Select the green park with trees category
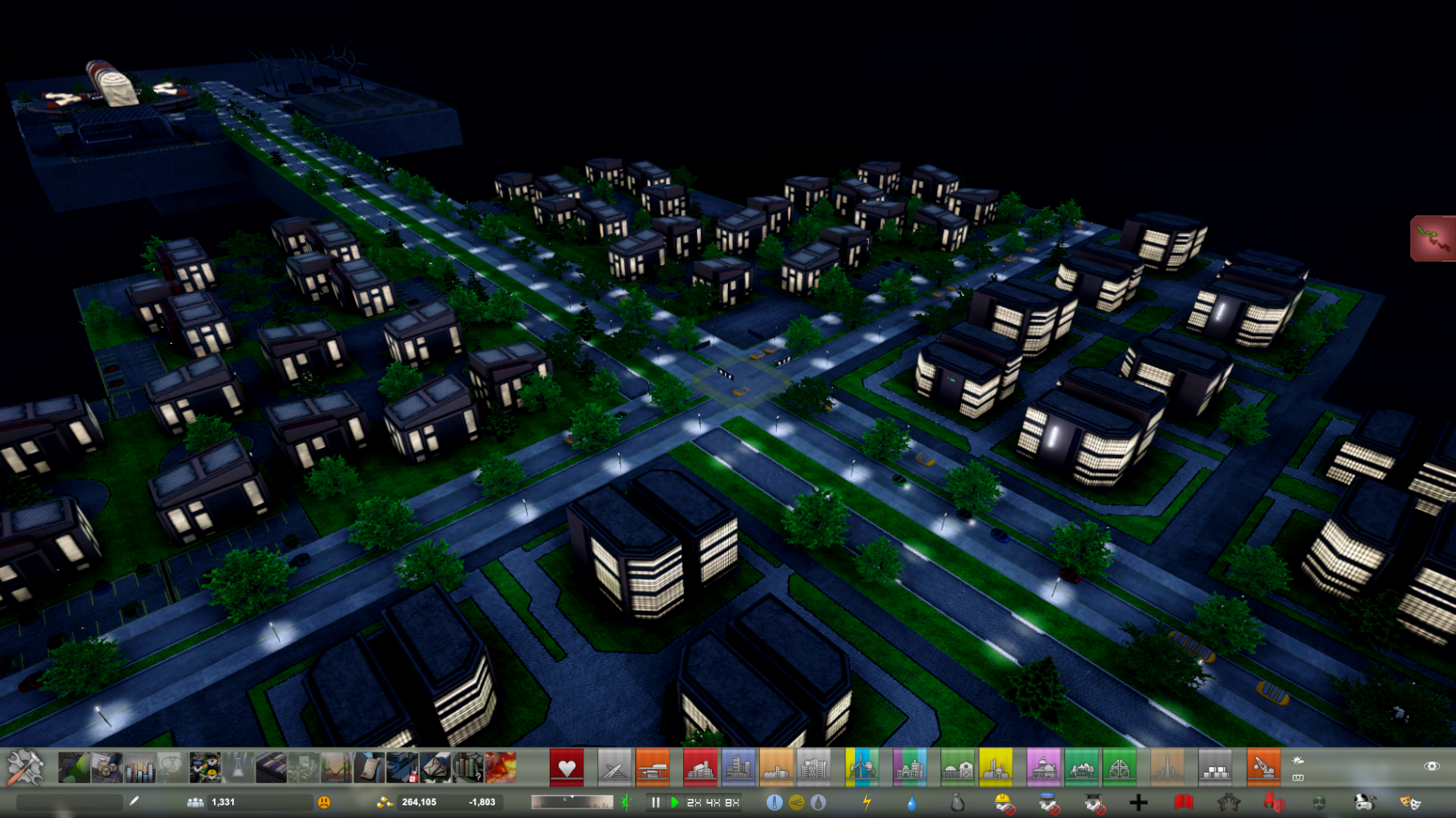Screen dimensions: 1456x818 point(1081,768)
